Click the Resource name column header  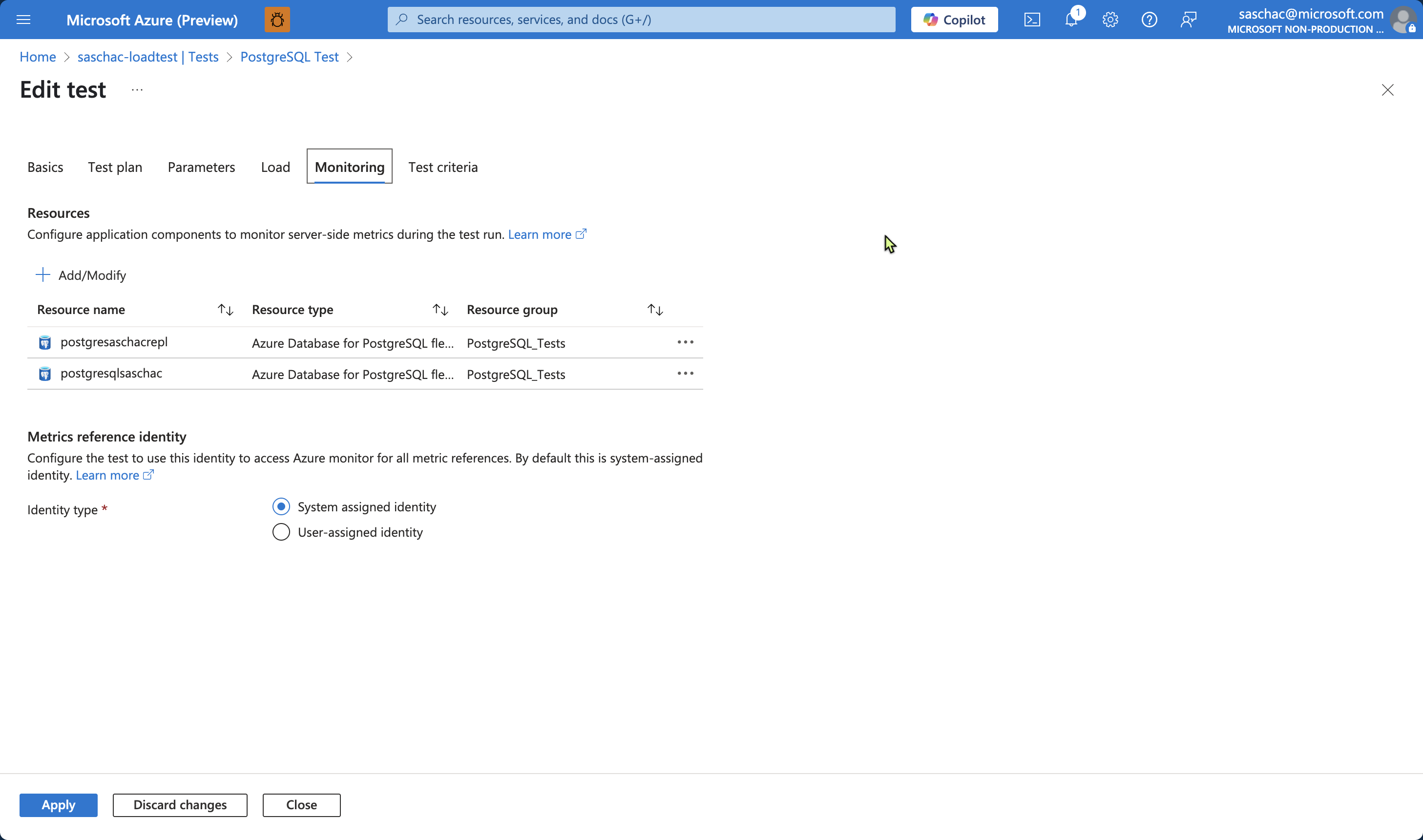[x=81, y=310]
